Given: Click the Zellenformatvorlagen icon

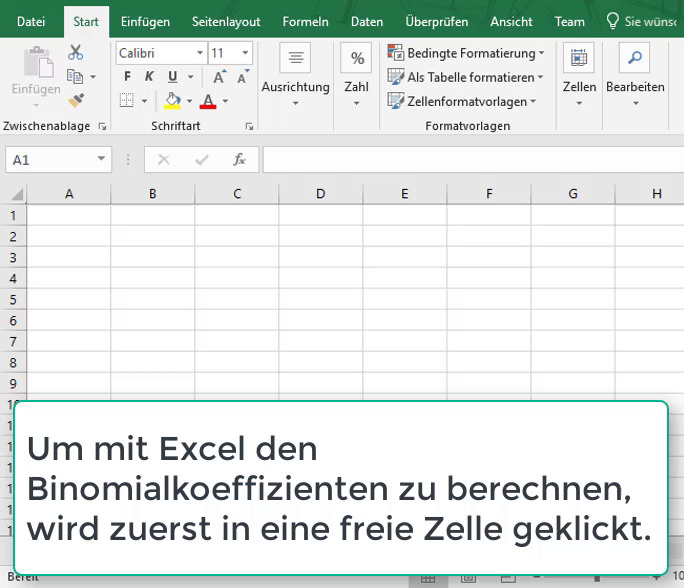Looking at the screenshot, I should [396, 101].
